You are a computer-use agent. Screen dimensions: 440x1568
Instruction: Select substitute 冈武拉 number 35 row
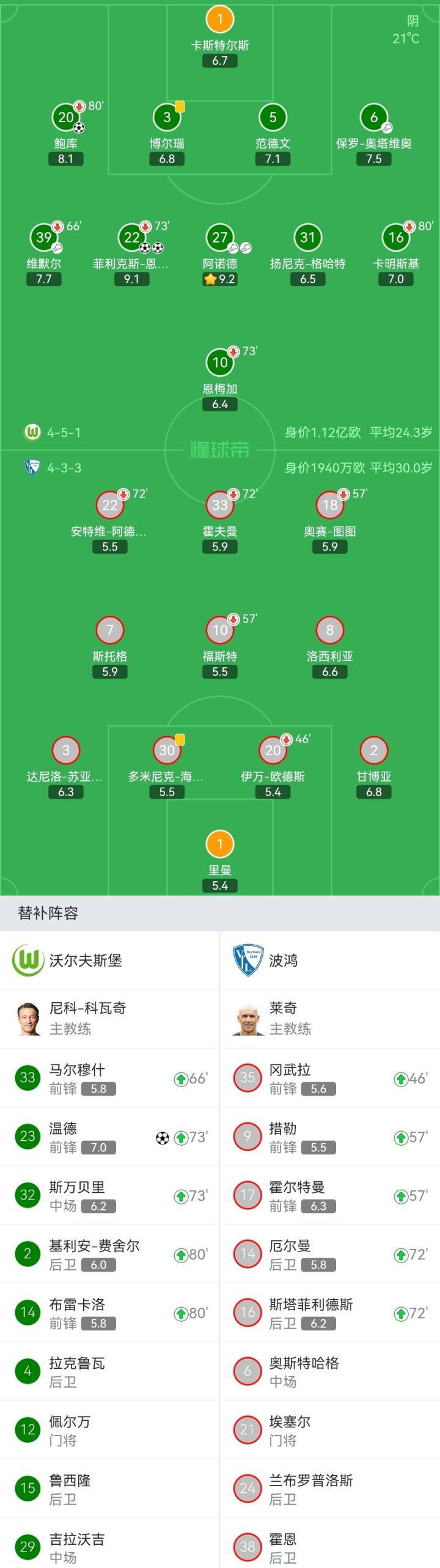(x=330, y=1077)
